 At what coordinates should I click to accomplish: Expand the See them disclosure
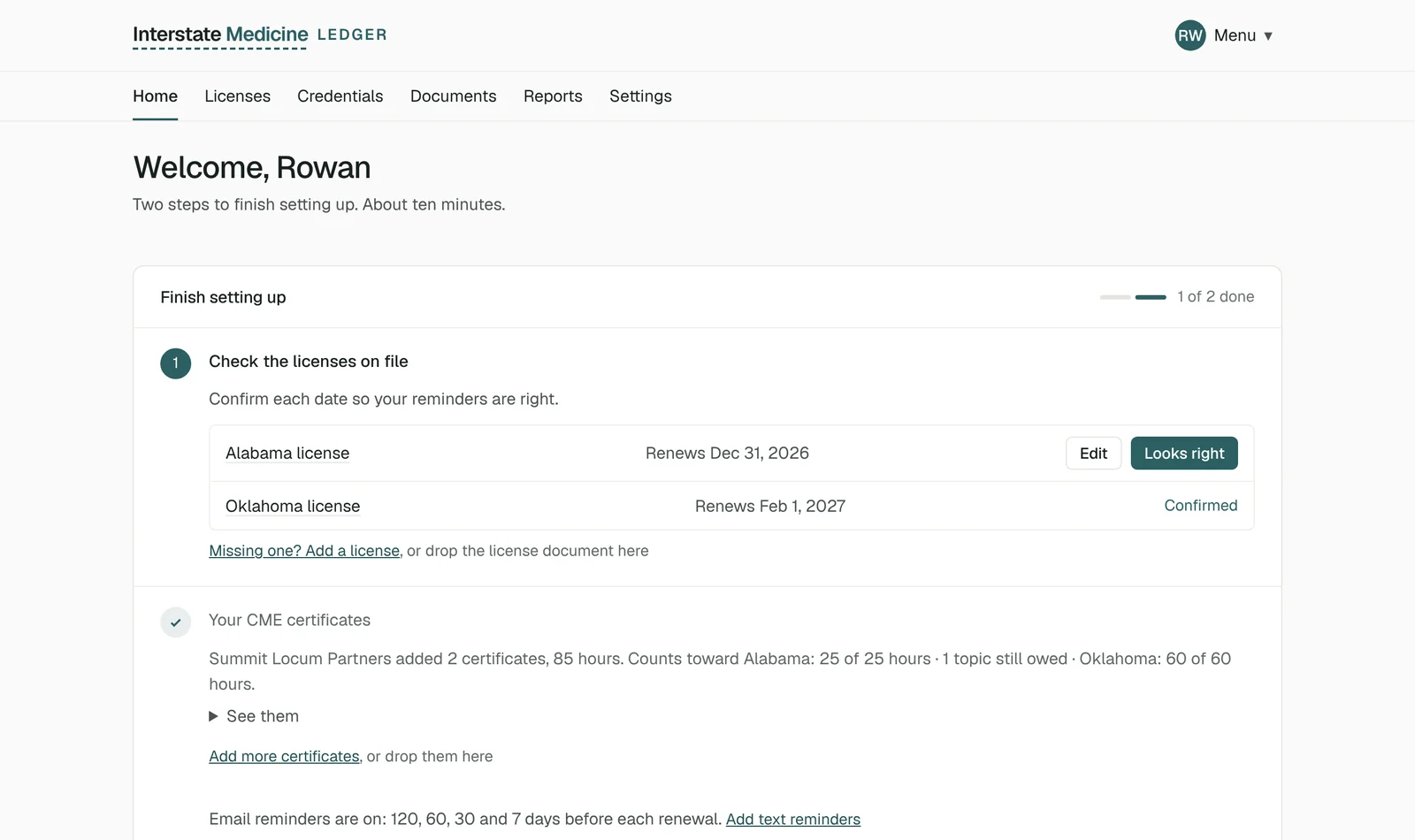[254, 716]
